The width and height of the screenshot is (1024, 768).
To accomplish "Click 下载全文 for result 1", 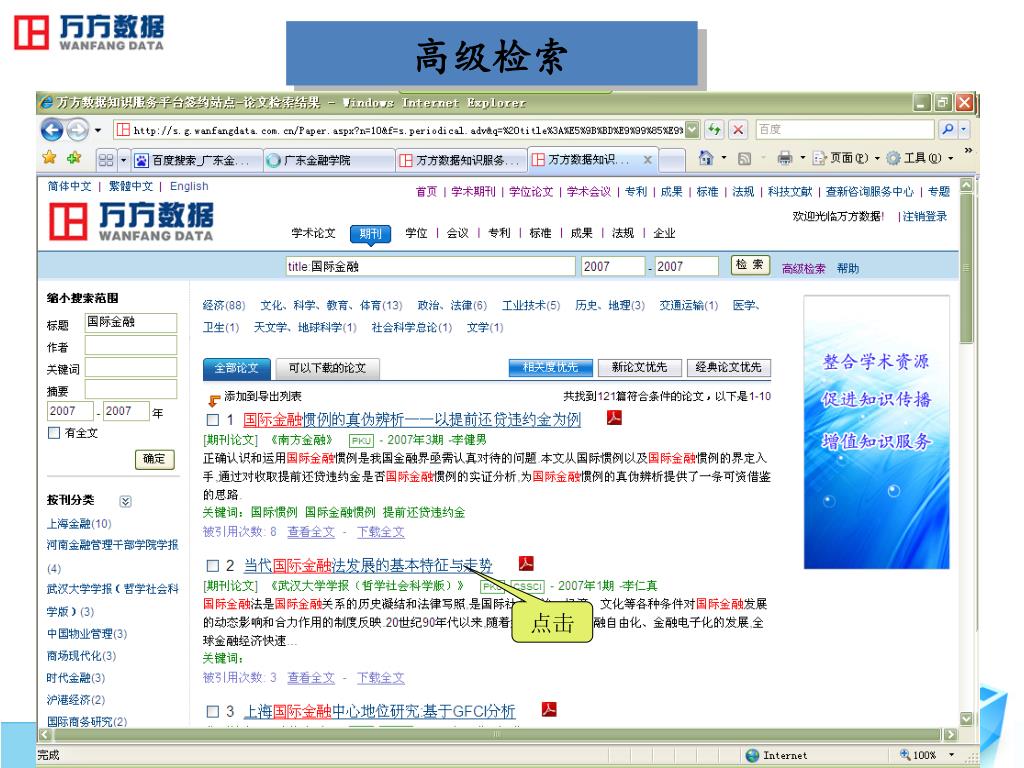I will (x=381, y=532).
